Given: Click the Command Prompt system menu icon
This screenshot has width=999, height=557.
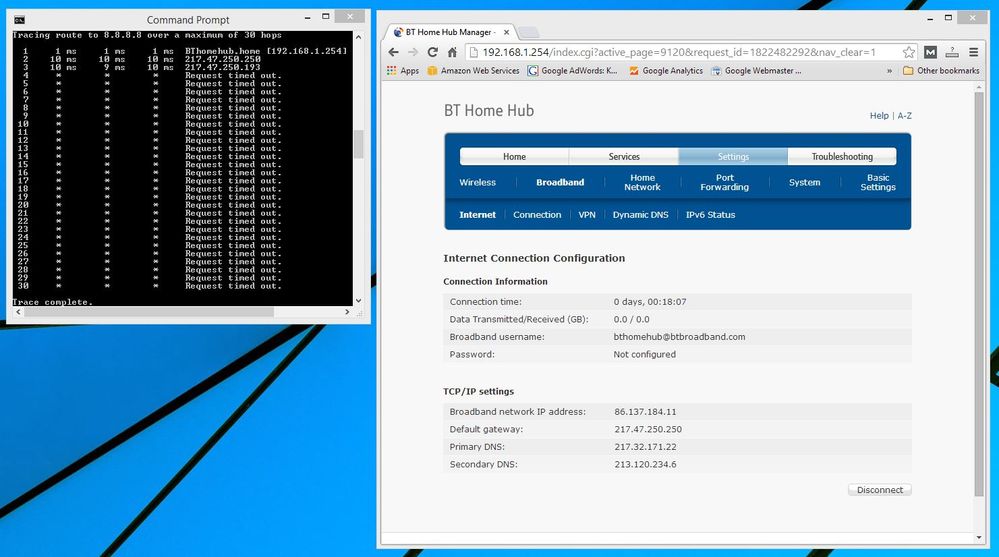Looking at the screenshot, I should pos(19,20).
